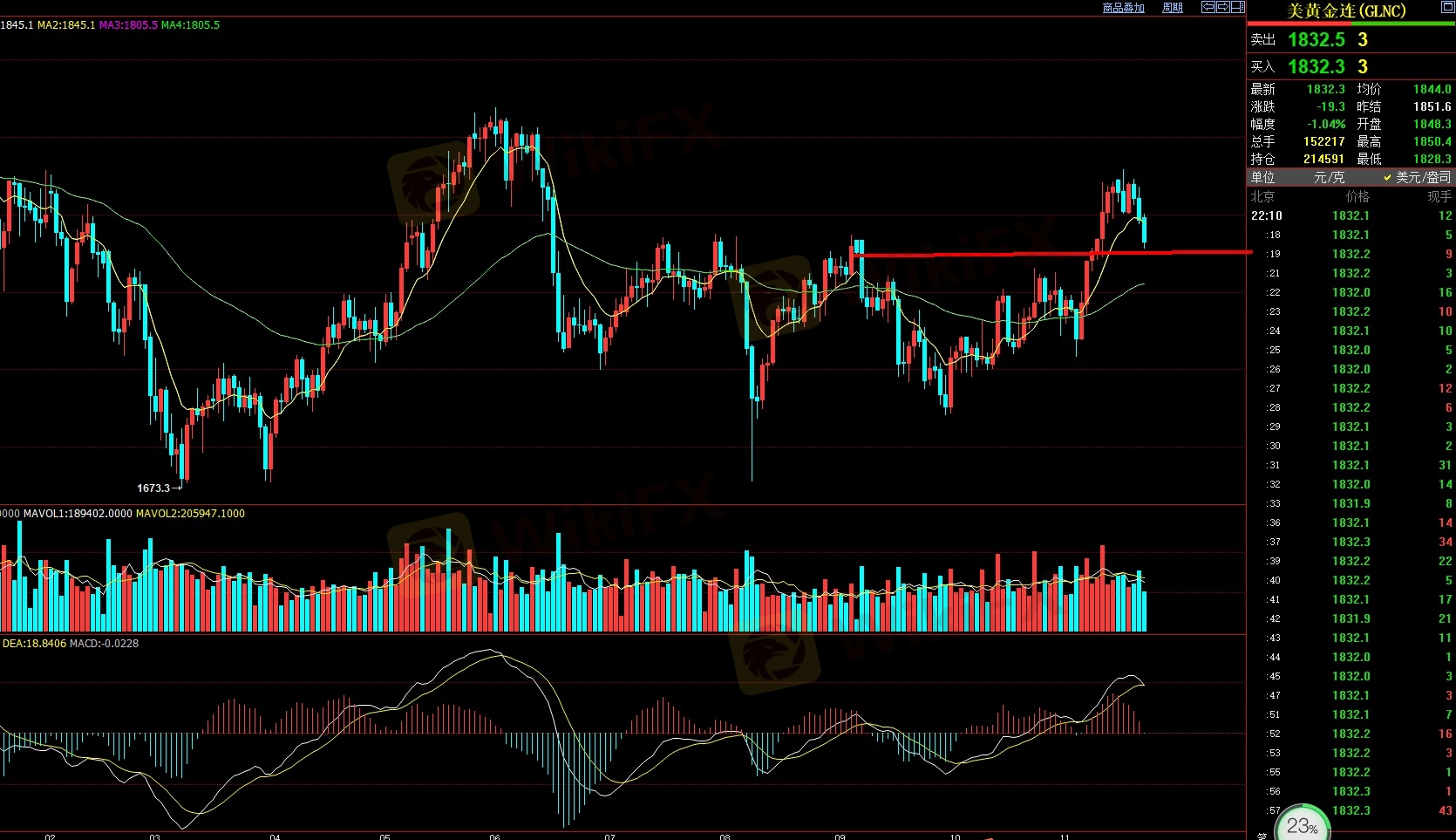Image resolution: width=1456 pixels, height=840 pixels.
Task: Select the 元/克 unit option
Action: pos(1329,177)
